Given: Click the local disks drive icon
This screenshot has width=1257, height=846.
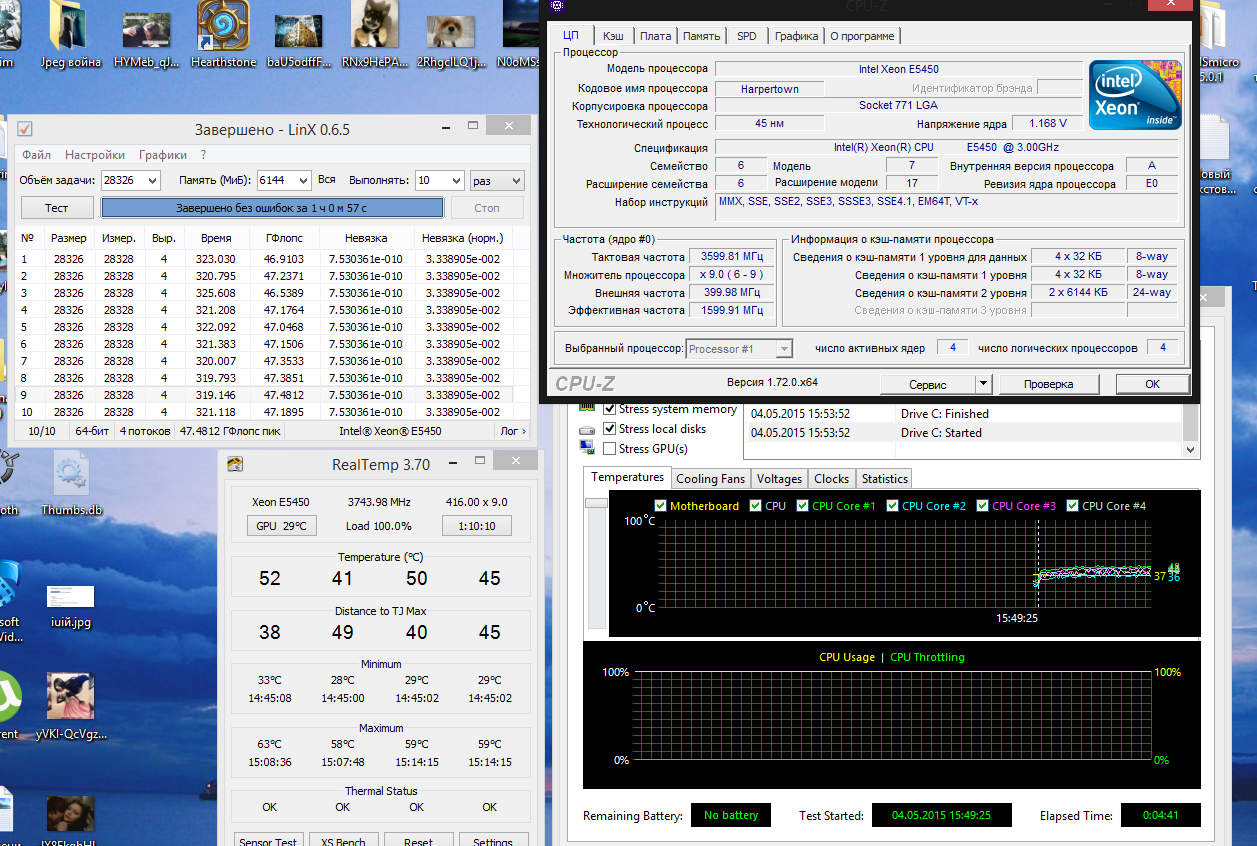Looking at the screenshot, I should [x=587, y=430].
